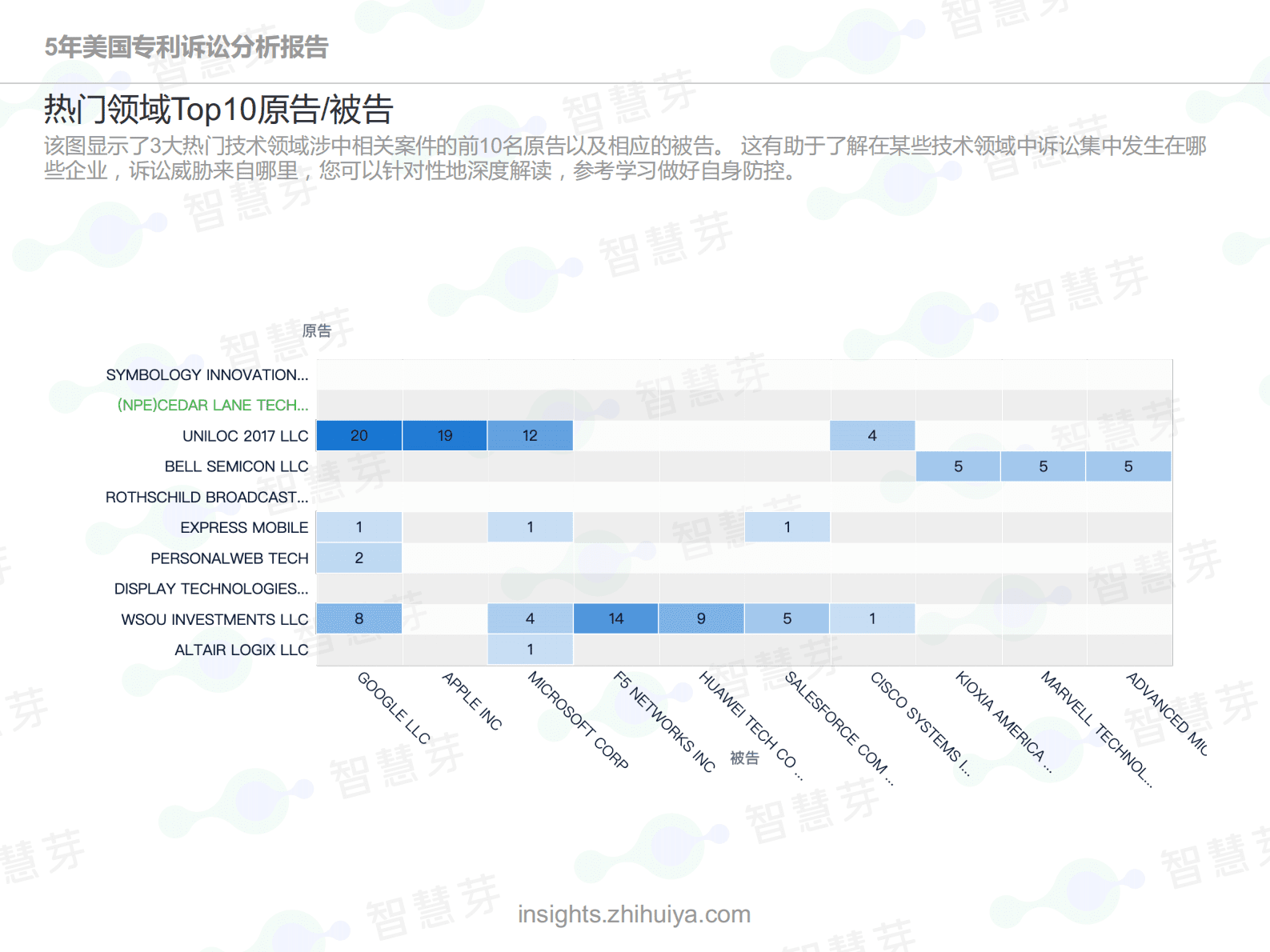Select the PERSONALWEB TECH plaintiff label
1270x952 pixels.
[230, 558]
